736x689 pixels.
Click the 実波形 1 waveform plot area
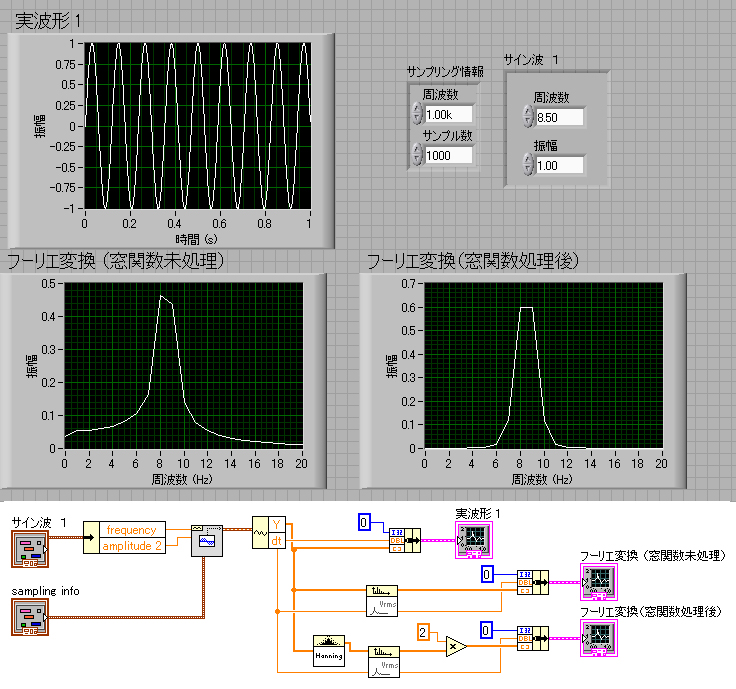pos(197,125)
